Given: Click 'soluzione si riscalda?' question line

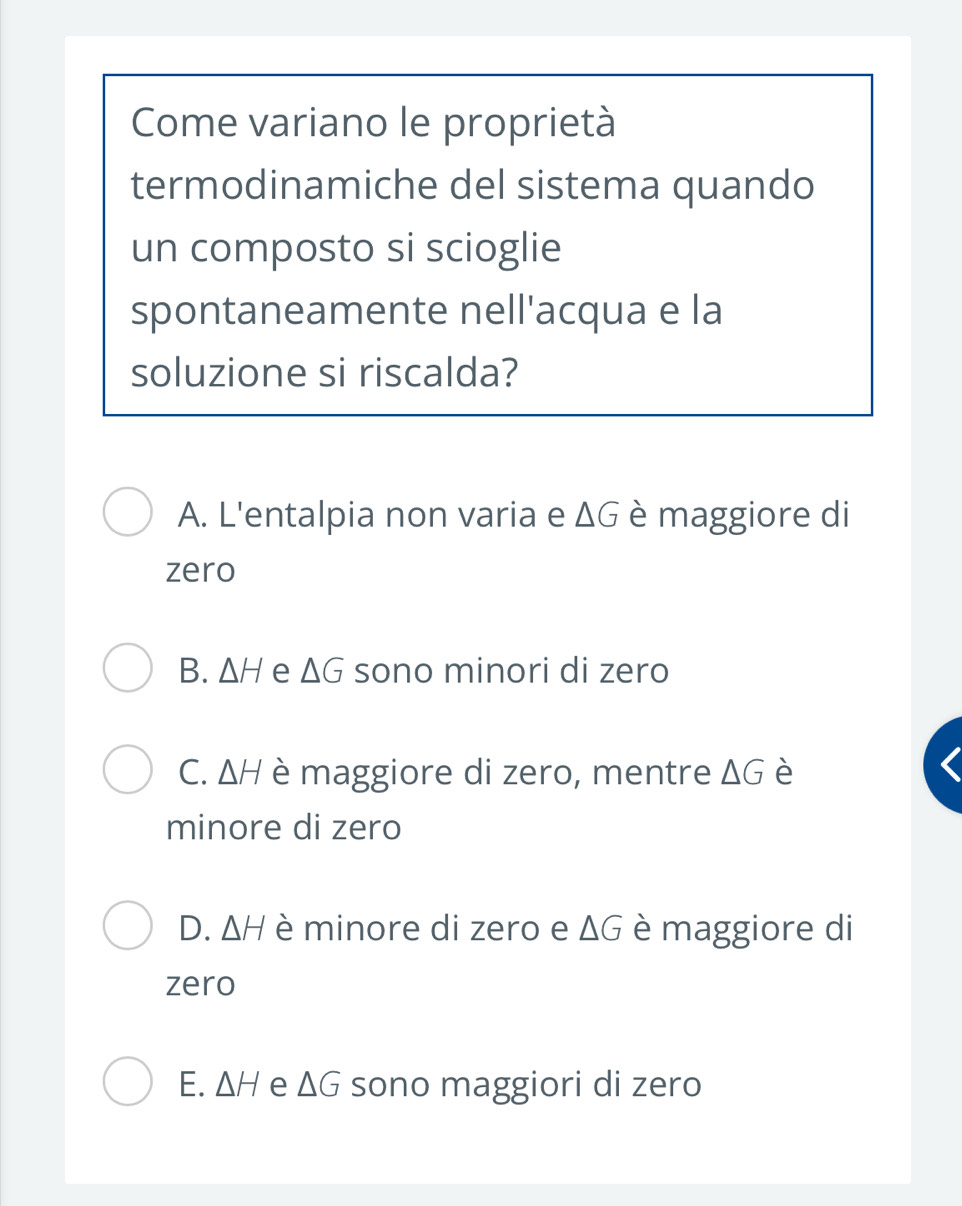Looking at the screenshot, I should 325,373.
